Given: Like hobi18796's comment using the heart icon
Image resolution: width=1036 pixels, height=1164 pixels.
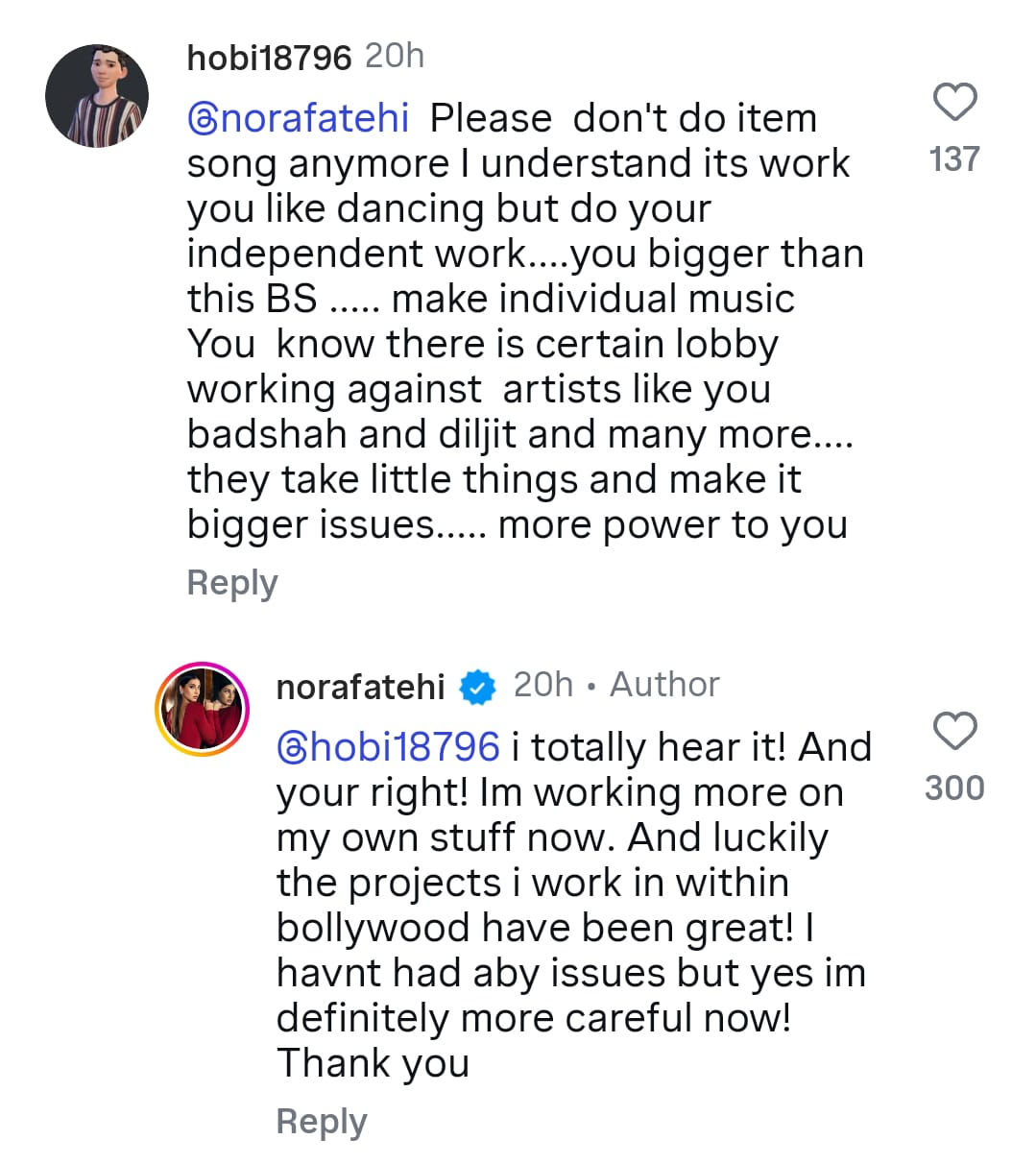Looking at the screenshot, I should [954, 101].
